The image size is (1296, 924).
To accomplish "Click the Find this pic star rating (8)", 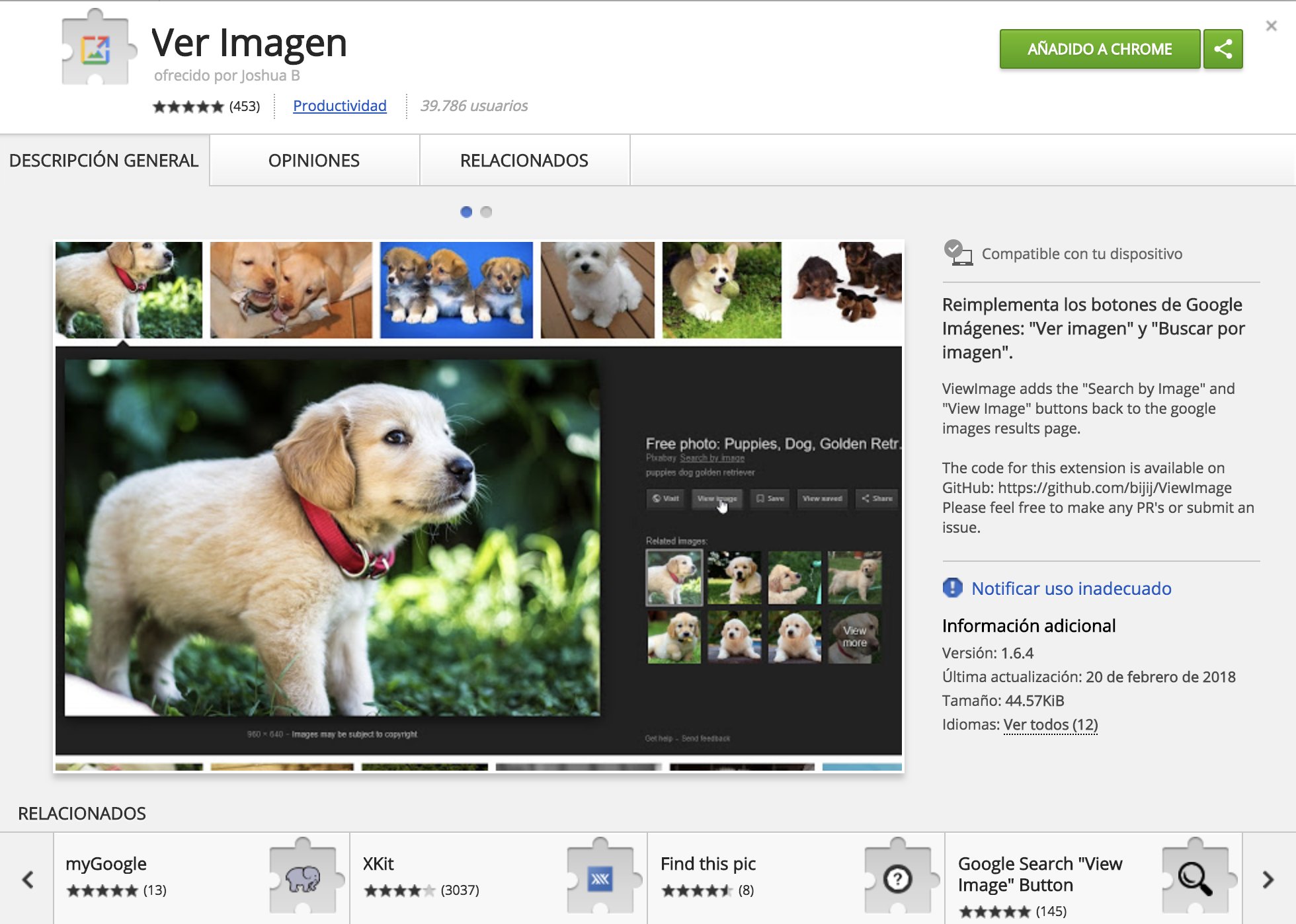I will click(698, 890).
